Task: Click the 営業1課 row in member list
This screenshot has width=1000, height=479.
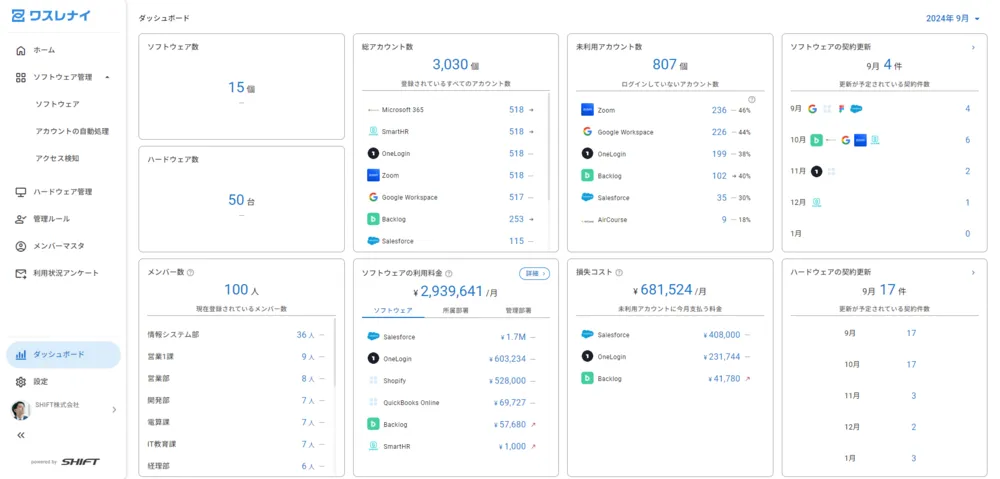Action: click(x=237, y=357)
